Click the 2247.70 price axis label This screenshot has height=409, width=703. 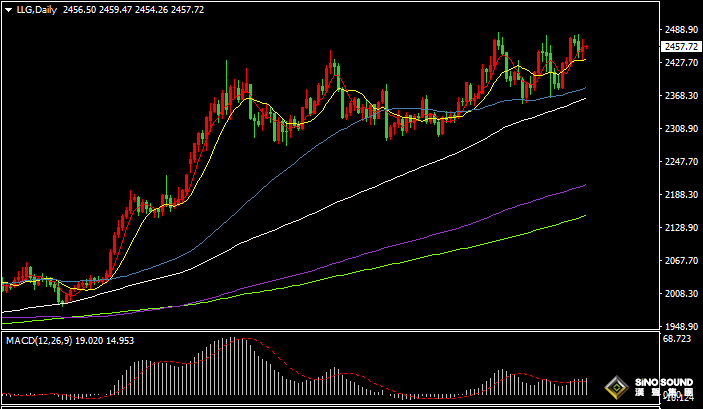[680, 162]
